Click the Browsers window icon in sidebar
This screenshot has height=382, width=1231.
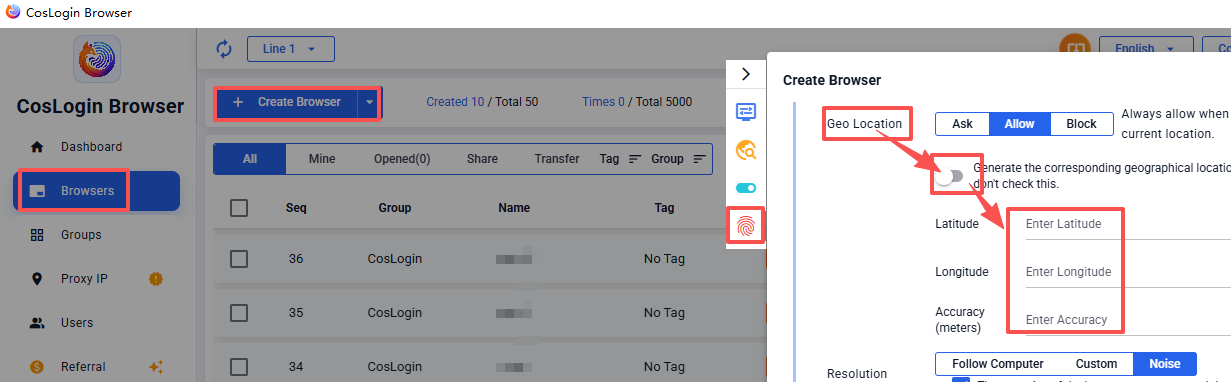(x=37, y=191)
